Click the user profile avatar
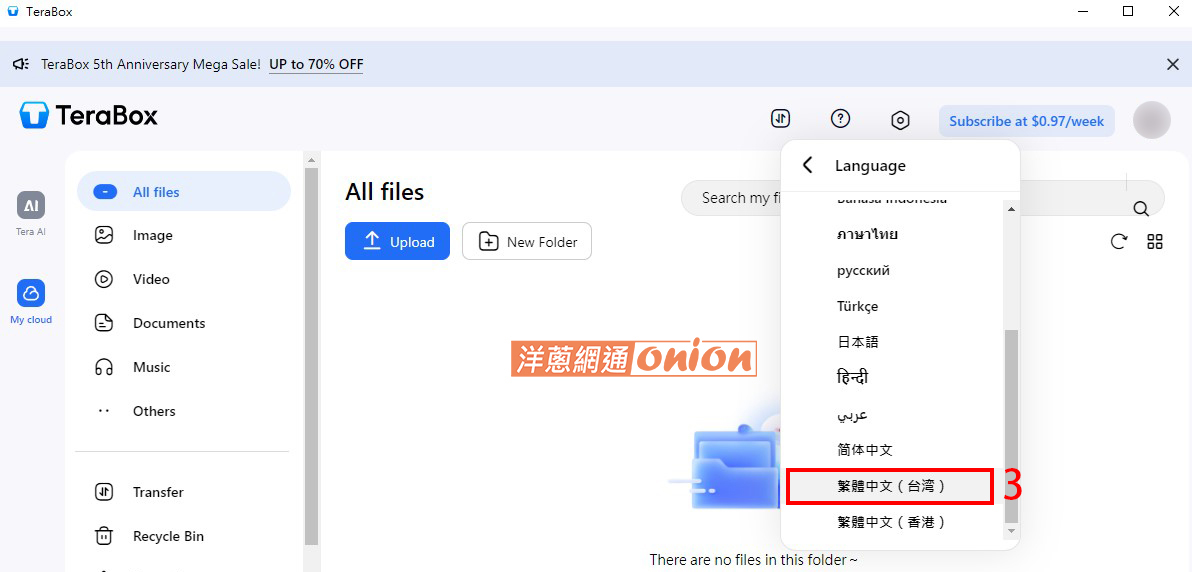The image size is (1192, 572). tap(1151, 120)
